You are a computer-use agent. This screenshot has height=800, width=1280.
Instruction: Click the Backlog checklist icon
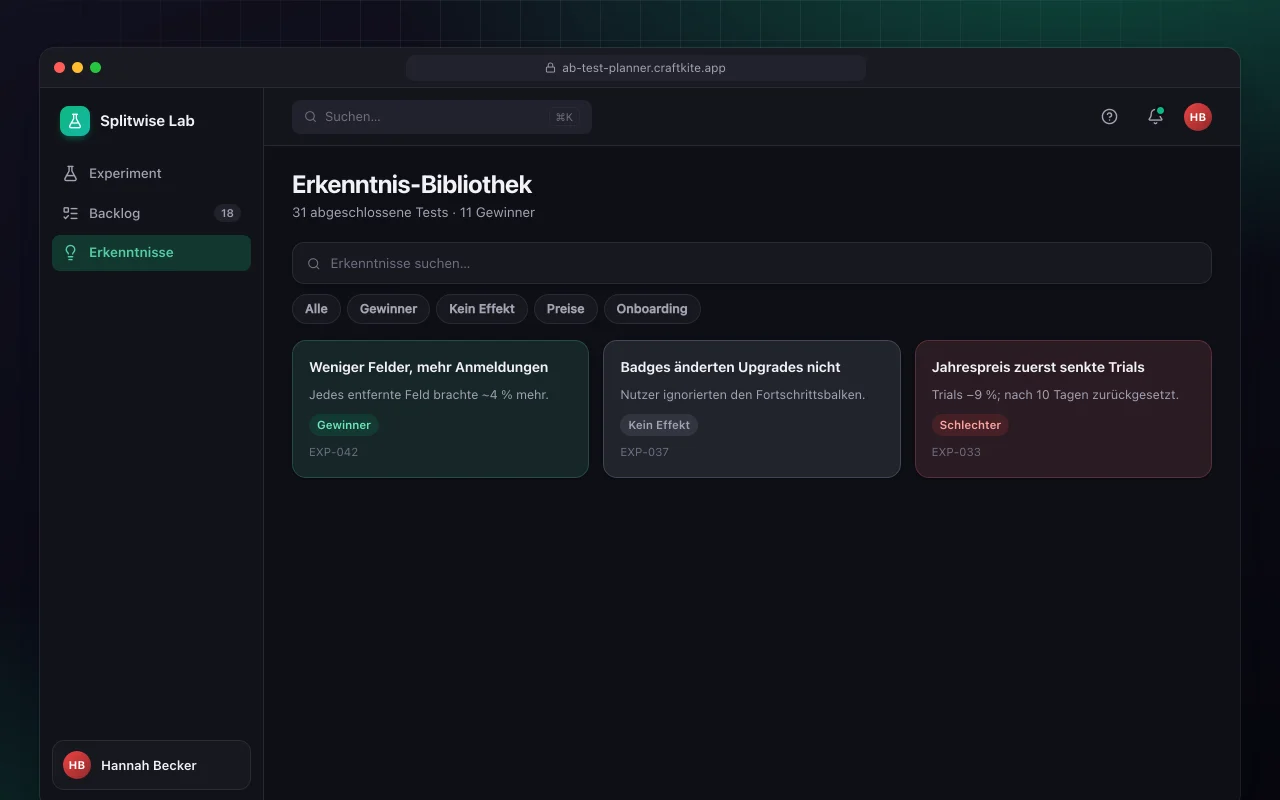70,213
